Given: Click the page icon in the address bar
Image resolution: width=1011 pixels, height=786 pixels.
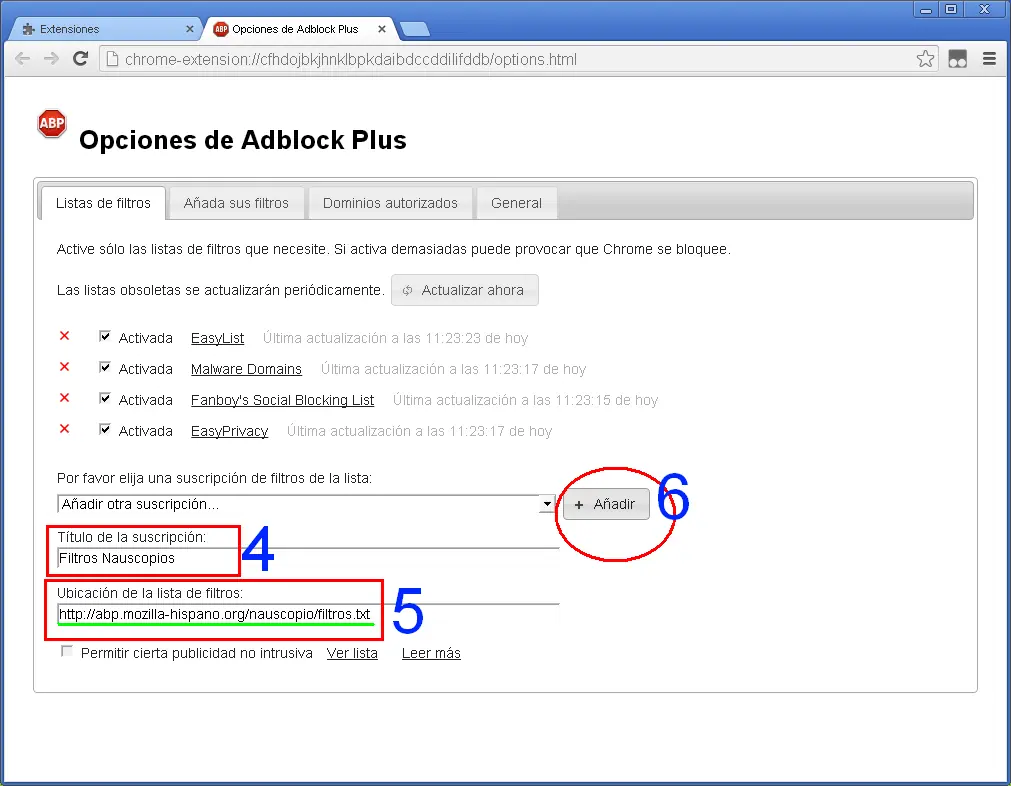Looking at the screenshot, I should 112,59.
